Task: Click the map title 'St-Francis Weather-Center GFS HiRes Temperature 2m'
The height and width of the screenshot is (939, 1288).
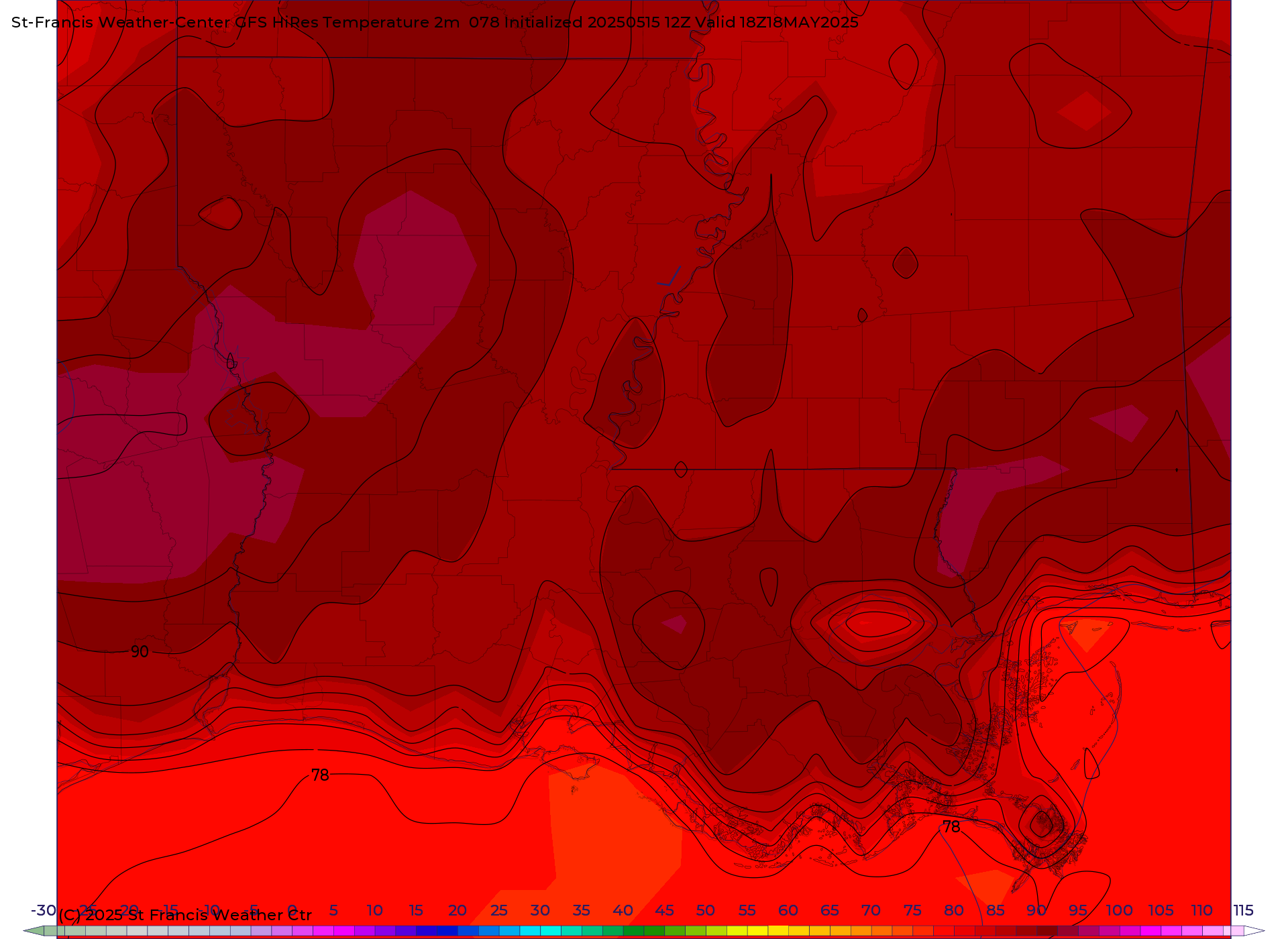Action: click(x=235, y=22)
